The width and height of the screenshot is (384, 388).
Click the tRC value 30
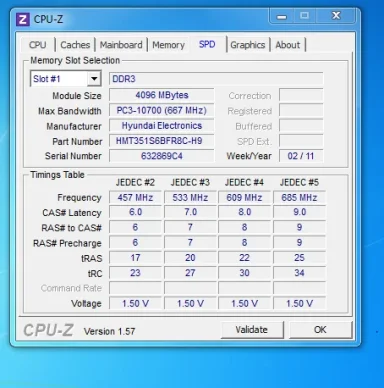[x=244, y=273]
